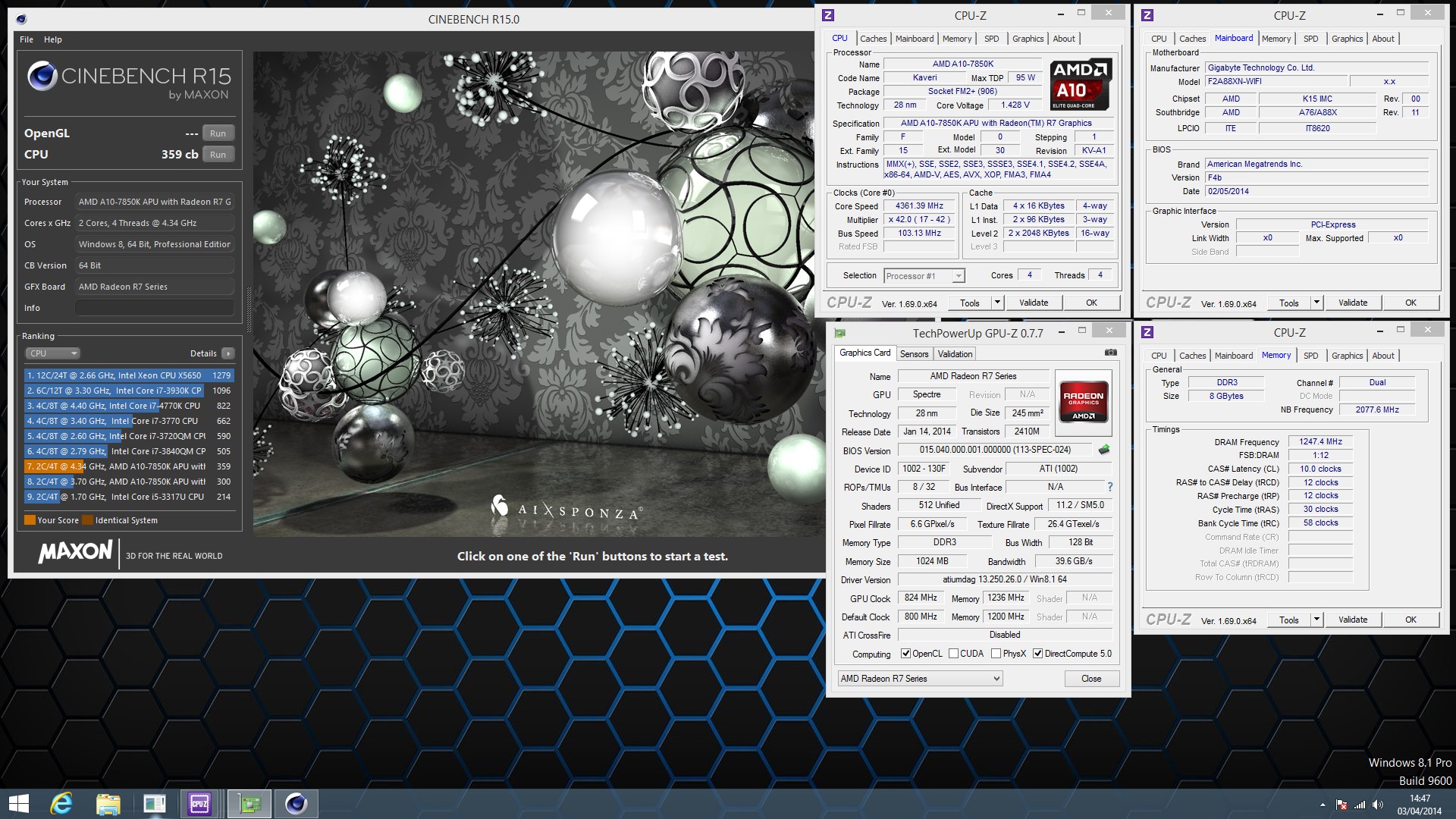Toggle the CUDA checkbox
Viewport: 1456px width, 819px height.
coord(953,654)
